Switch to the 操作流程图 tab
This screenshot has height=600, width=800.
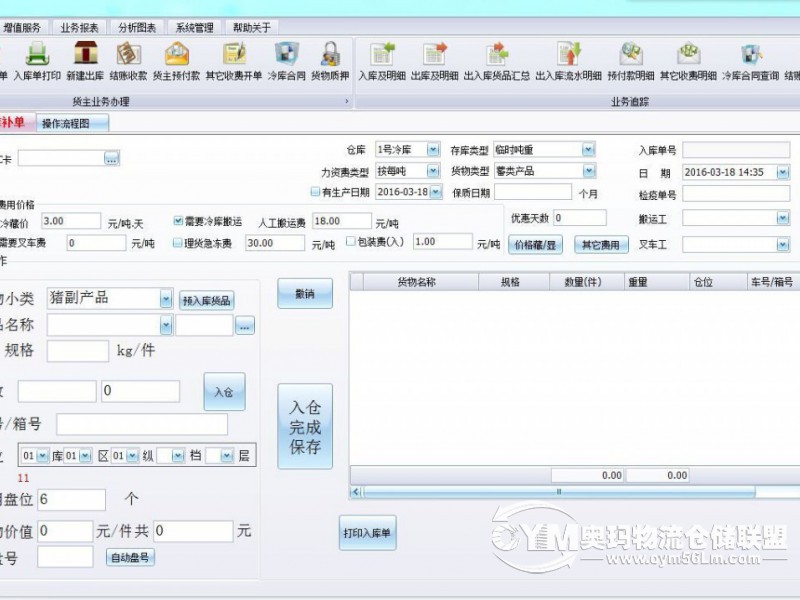[x=72, y=123]
